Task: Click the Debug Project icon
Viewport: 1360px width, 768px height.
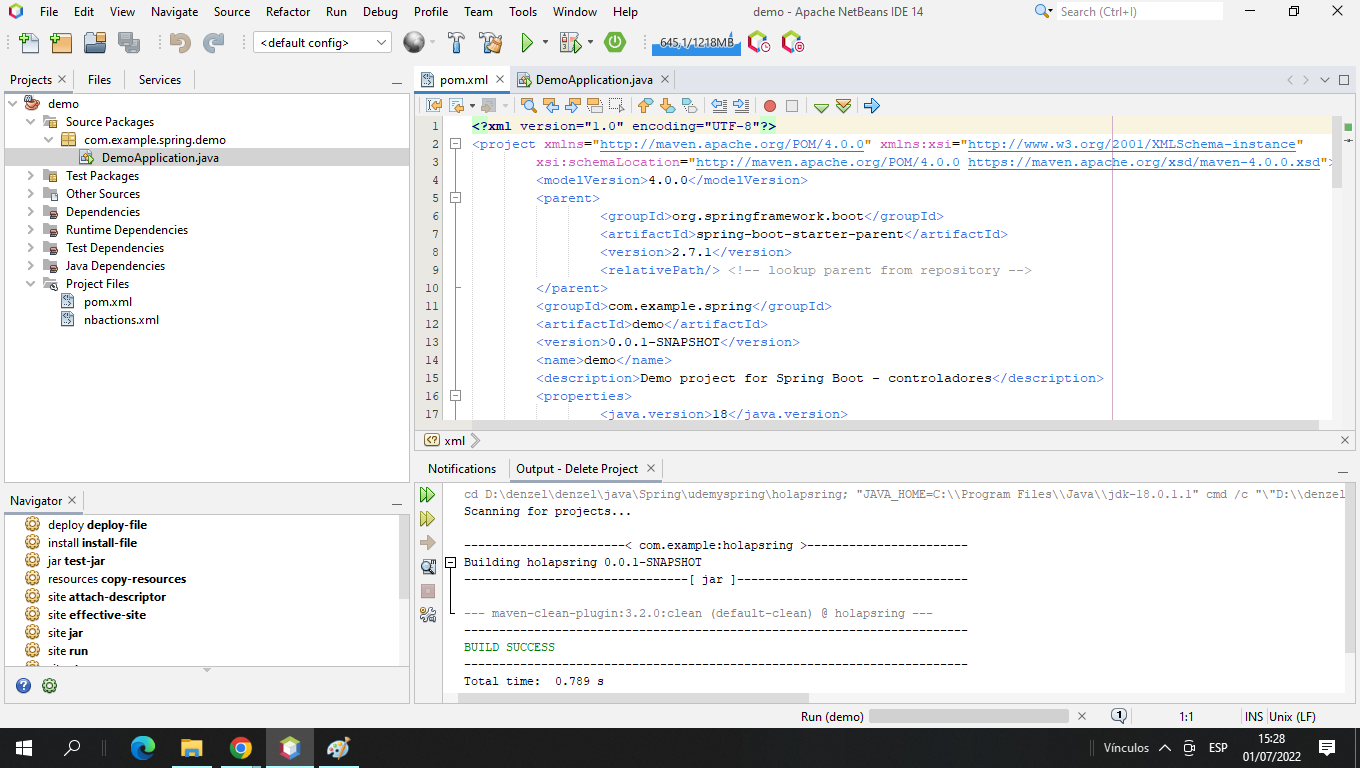Action: click(570, 43)
